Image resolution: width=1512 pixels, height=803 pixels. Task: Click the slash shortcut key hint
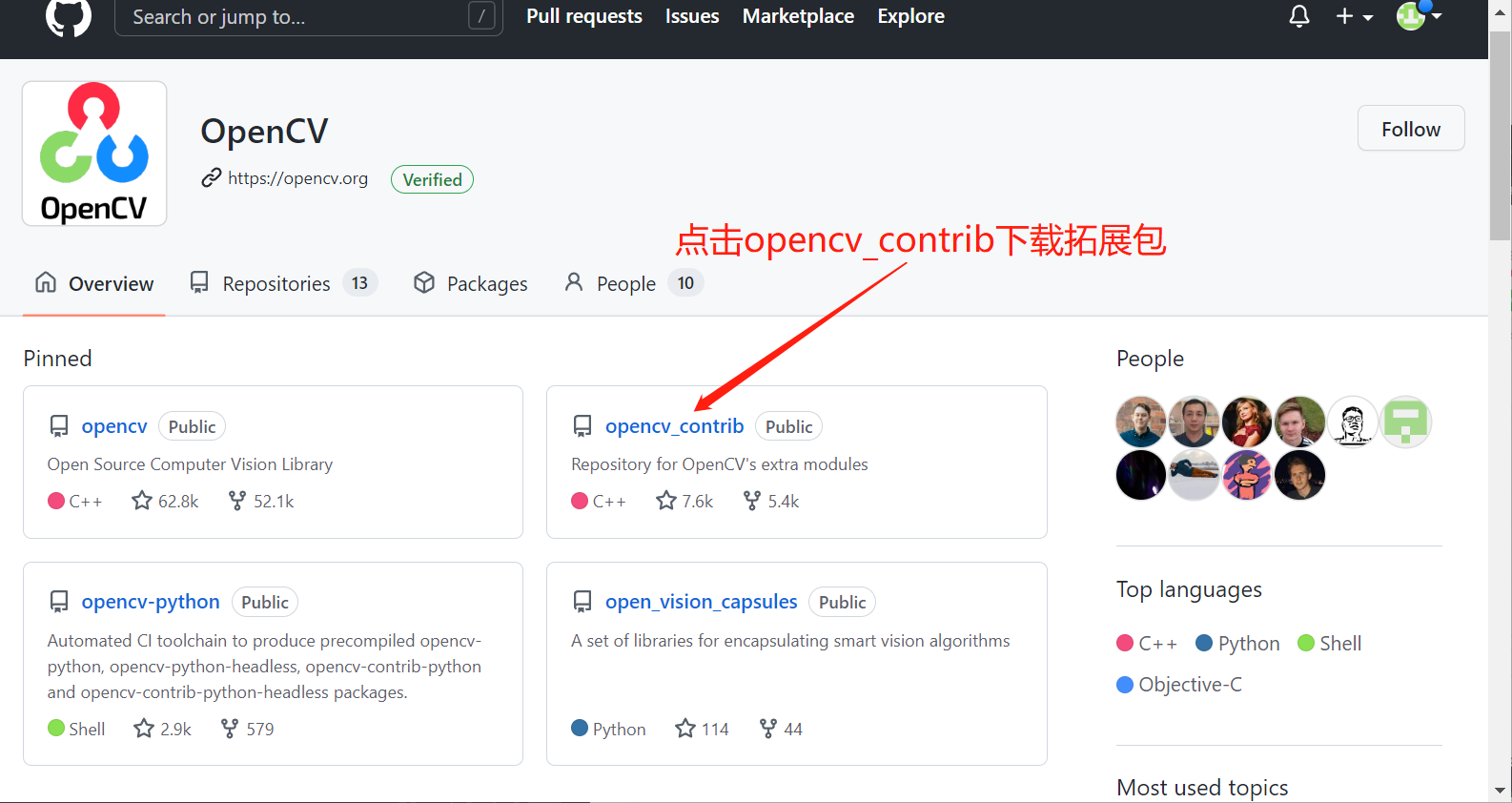pyautogui.click(x=481, y=15)
